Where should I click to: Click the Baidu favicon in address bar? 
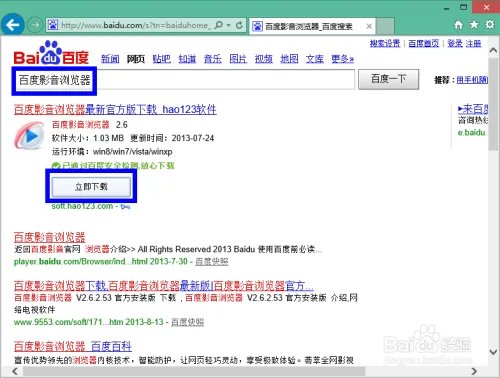tap(53, 25)
